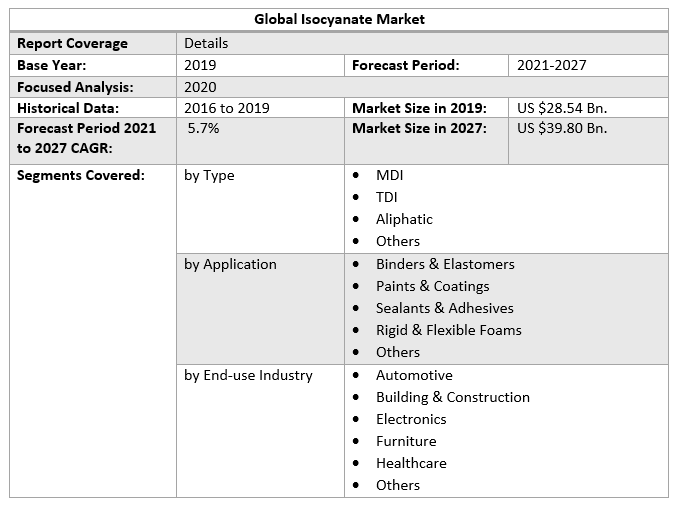Click the Base Year value 2019
The image size is (677, 510).
coord(200,65)
